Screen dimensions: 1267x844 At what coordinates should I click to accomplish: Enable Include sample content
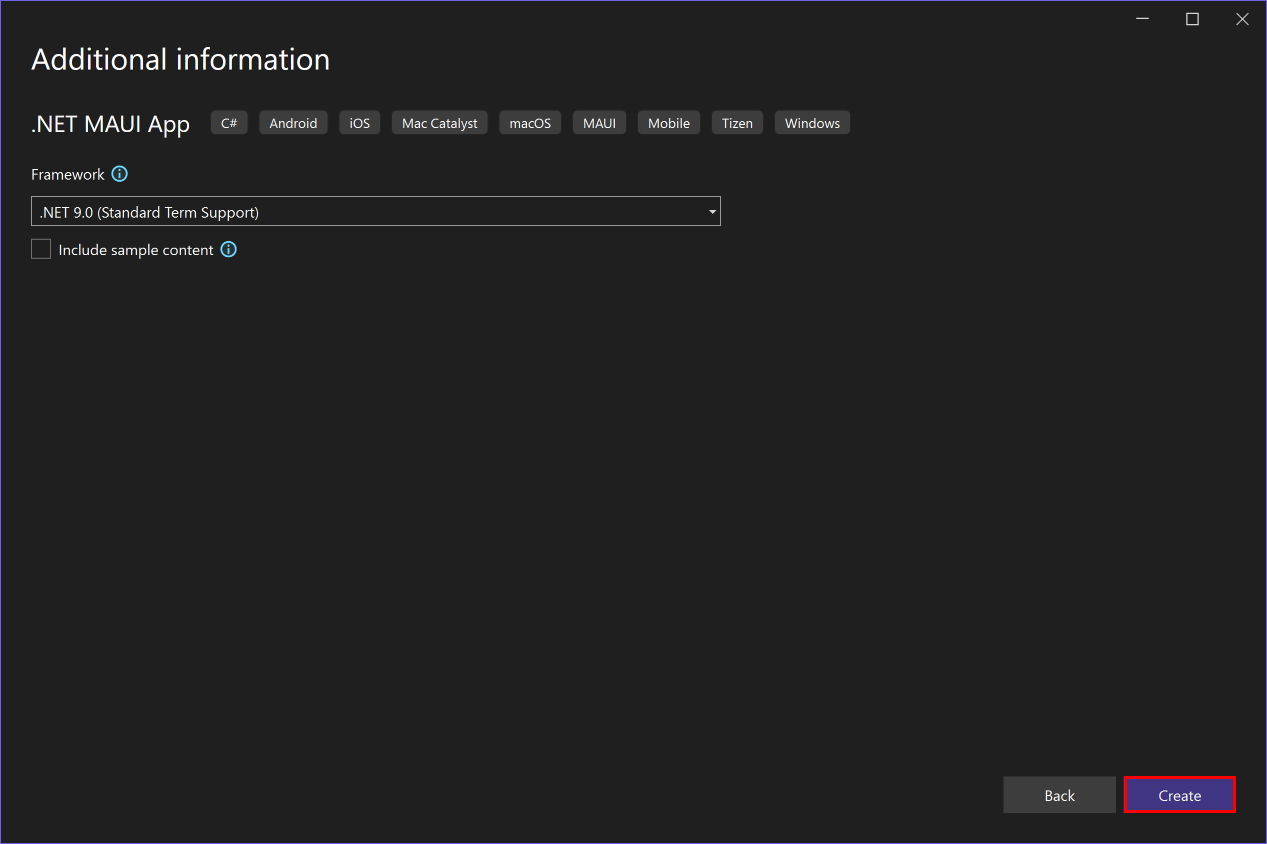40,248
